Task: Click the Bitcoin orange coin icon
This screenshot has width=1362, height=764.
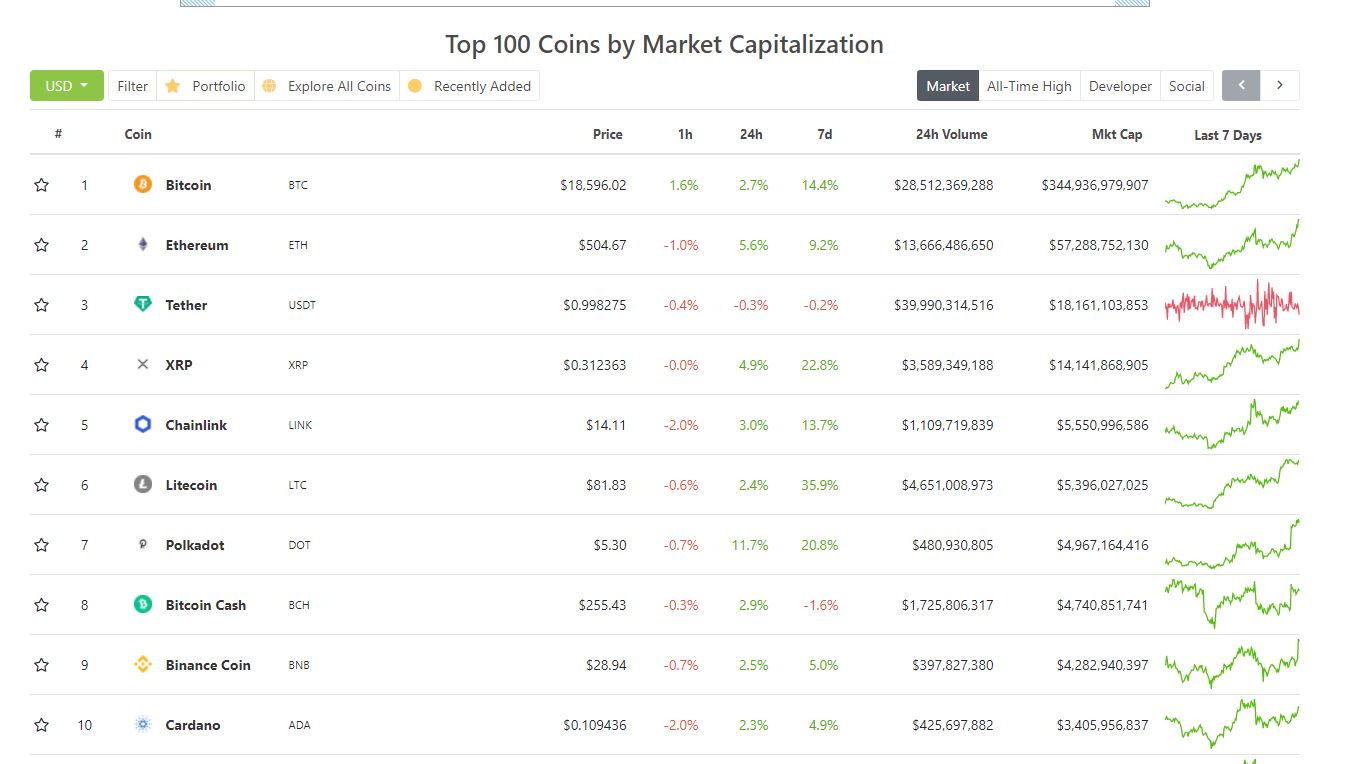Action: coord(143,184)
